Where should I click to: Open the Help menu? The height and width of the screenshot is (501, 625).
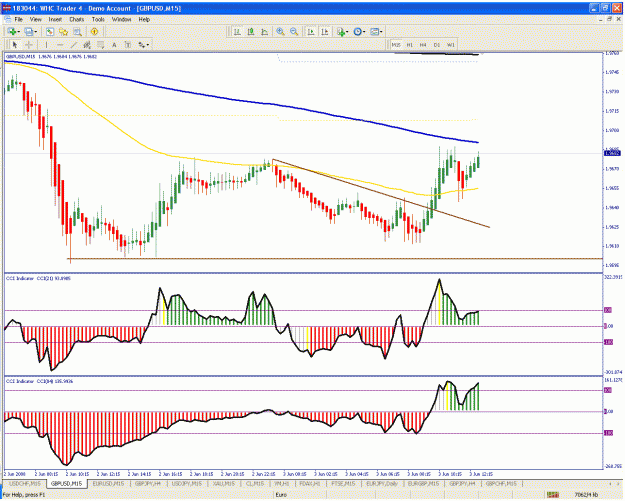point(144,19)
